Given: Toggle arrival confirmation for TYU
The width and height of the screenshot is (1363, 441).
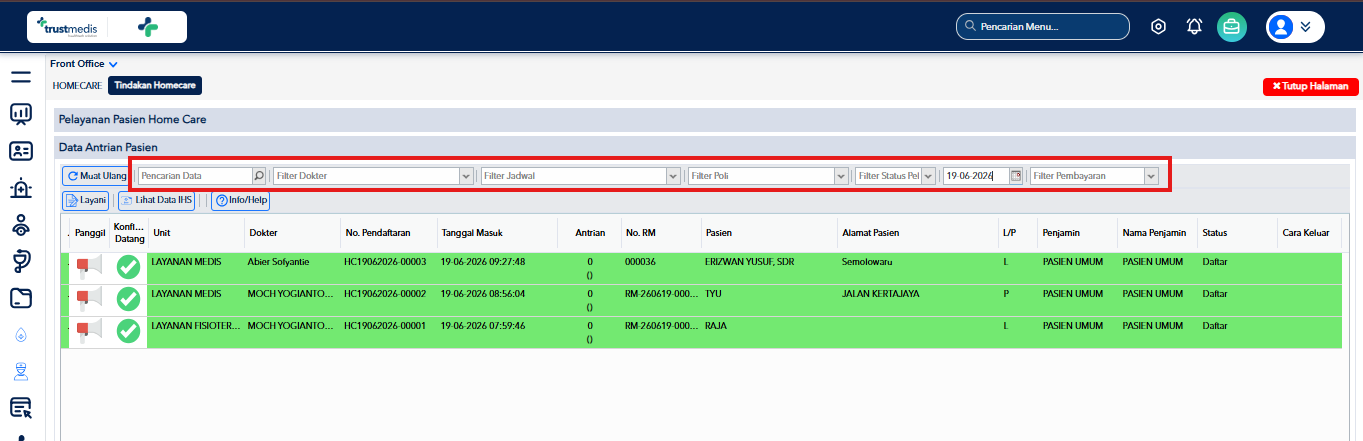Looking at the screenshot, I should (128, 299).
